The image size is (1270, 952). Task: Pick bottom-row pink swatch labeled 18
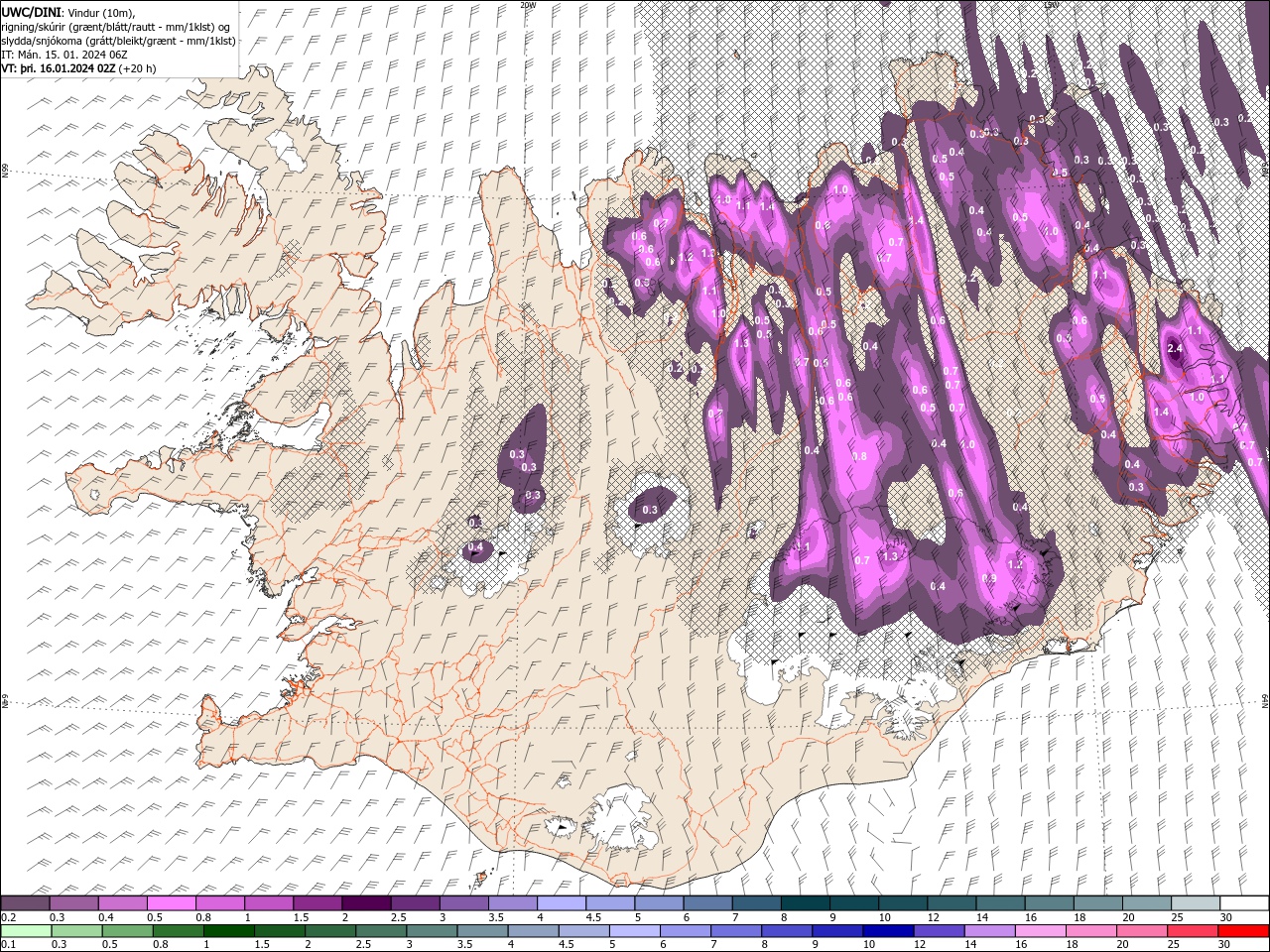[x=1091, y=931]
